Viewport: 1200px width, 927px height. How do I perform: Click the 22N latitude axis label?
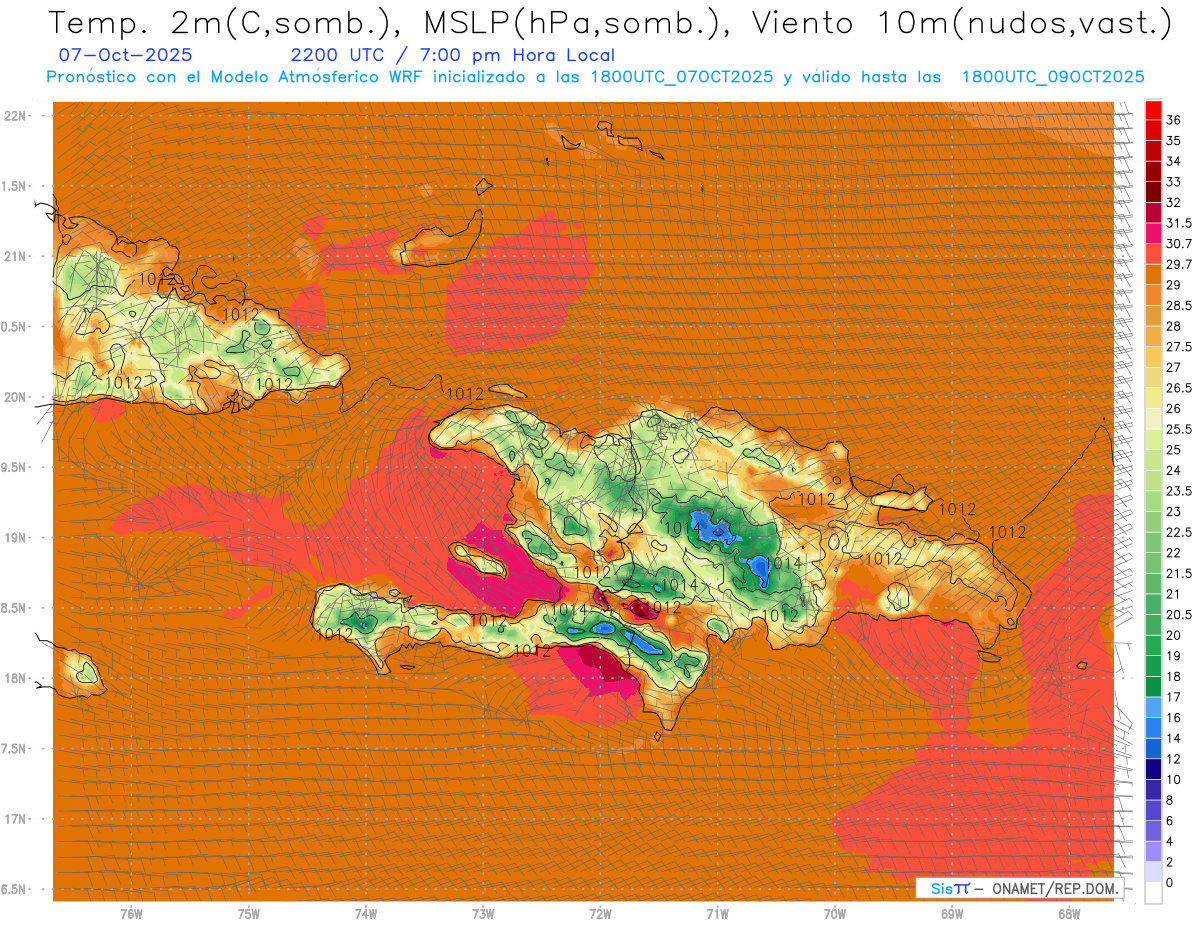click(x=16, y=116)
